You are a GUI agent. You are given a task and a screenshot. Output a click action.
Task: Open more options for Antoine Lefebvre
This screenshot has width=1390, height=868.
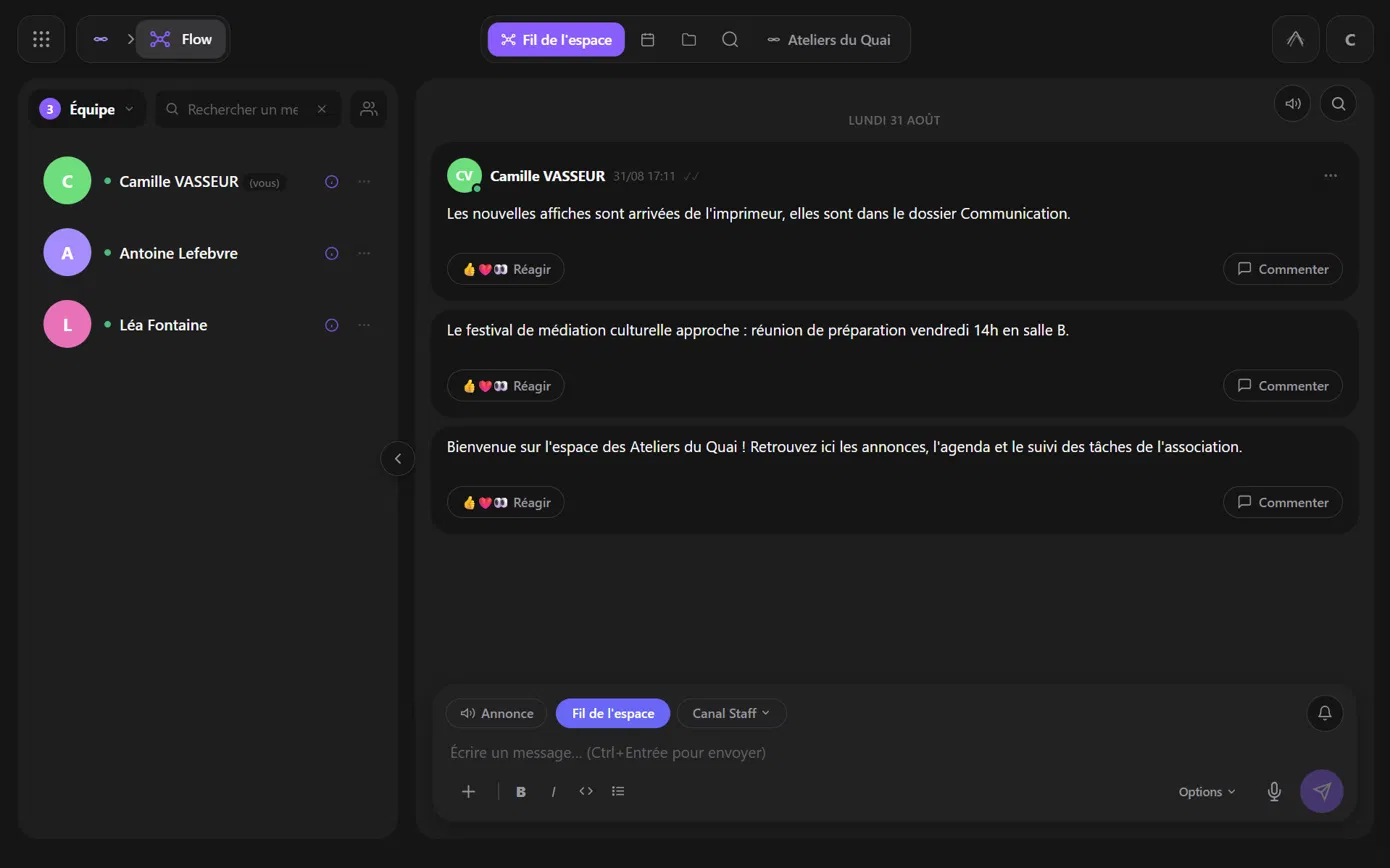coord(364,254)
